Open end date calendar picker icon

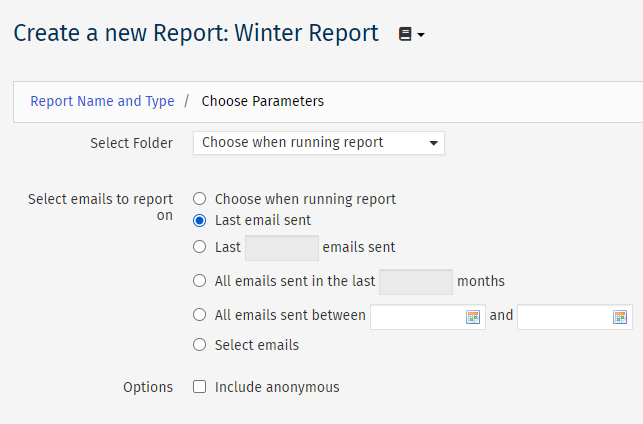coord(620,317)
